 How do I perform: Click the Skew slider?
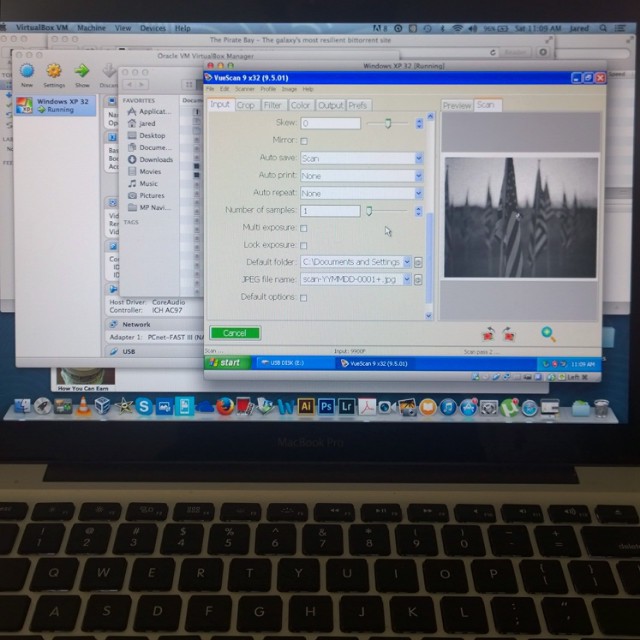388,123
